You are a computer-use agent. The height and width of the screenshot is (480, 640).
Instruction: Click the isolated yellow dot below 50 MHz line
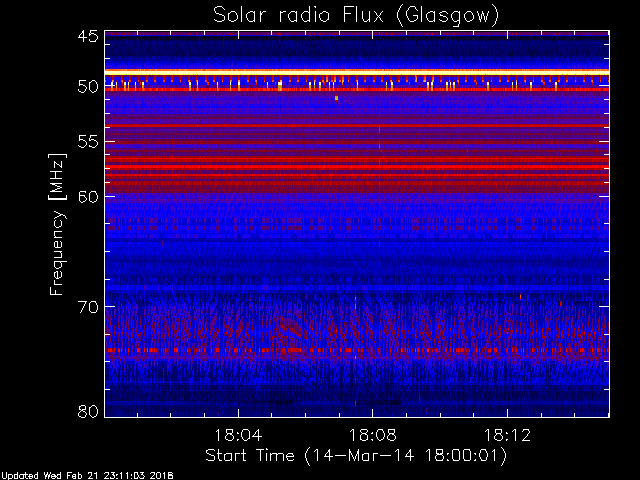pos(337,98)
